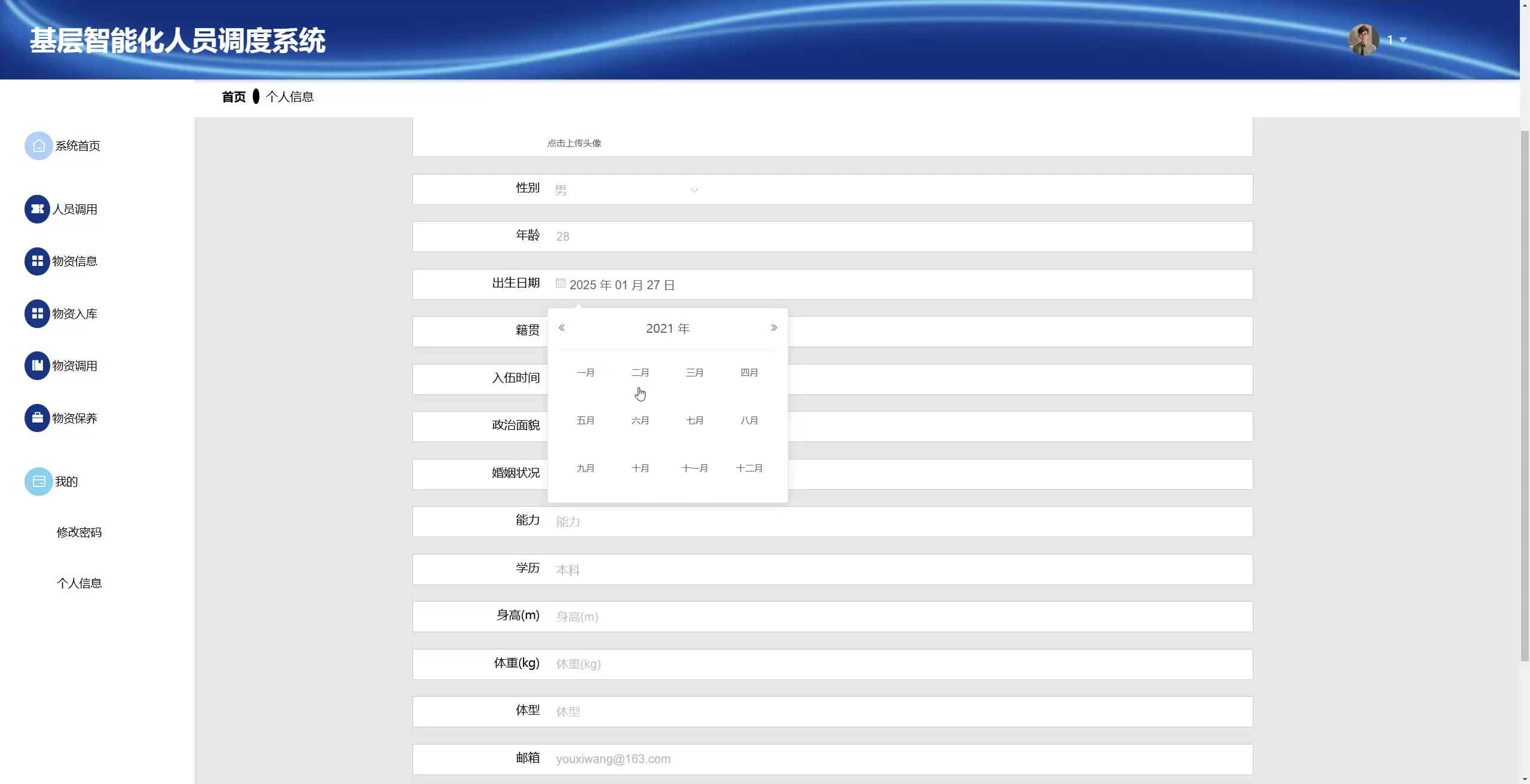Click the 物资入库 sidebar icon

(37, 314)
